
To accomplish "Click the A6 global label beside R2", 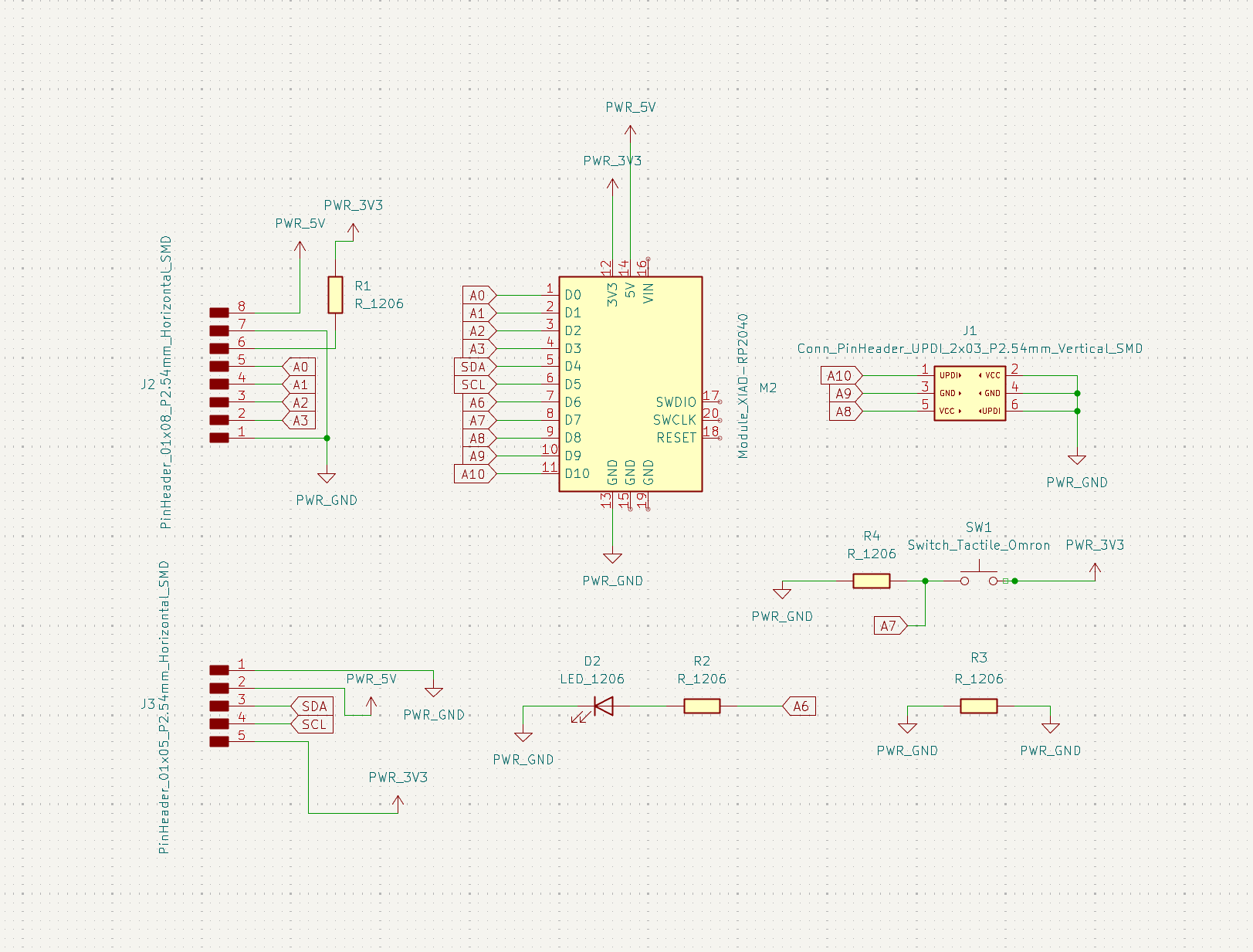I will 800,706.
